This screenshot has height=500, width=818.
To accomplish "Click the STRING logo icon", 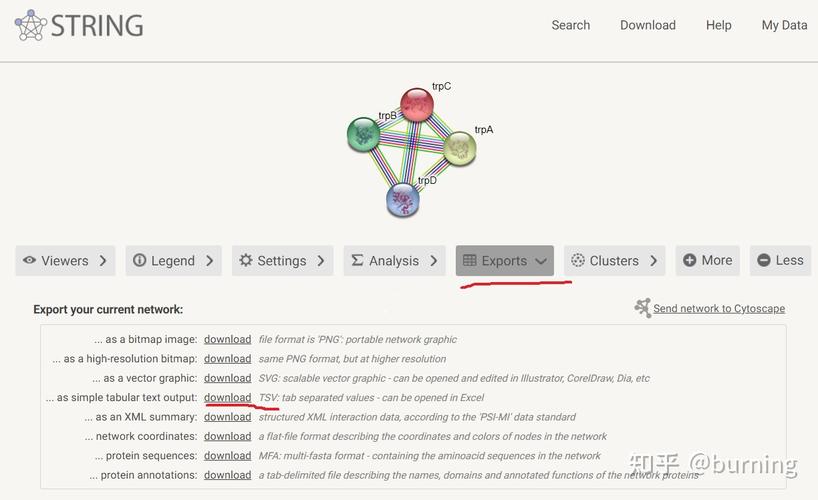I will coord(30,25).
